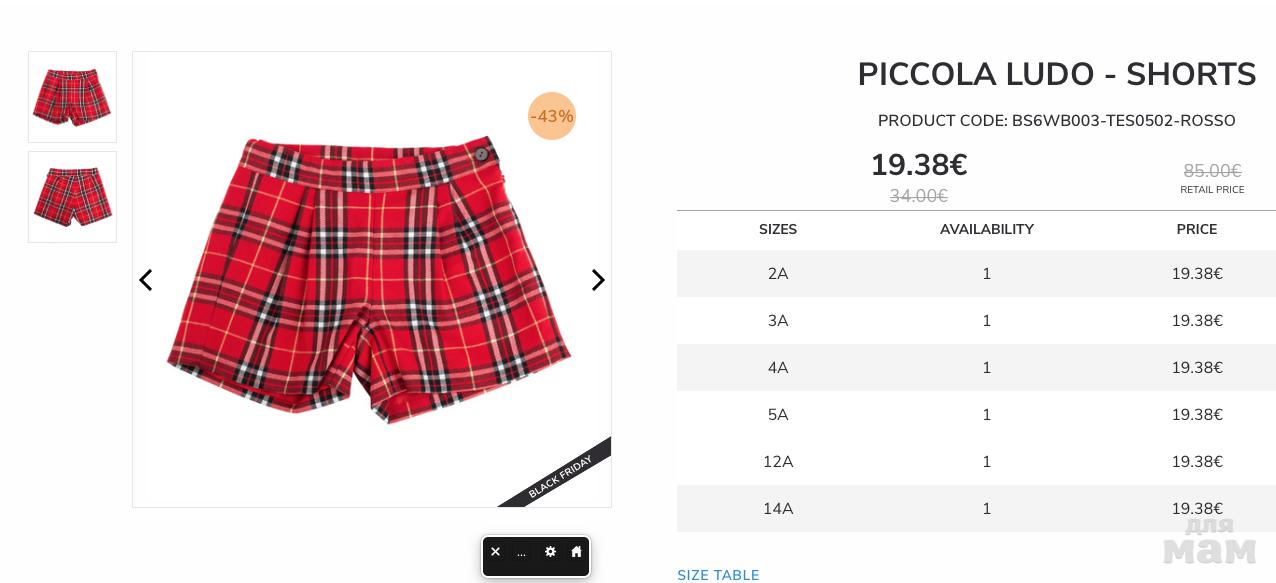Select size 2A row

point(778,274)
